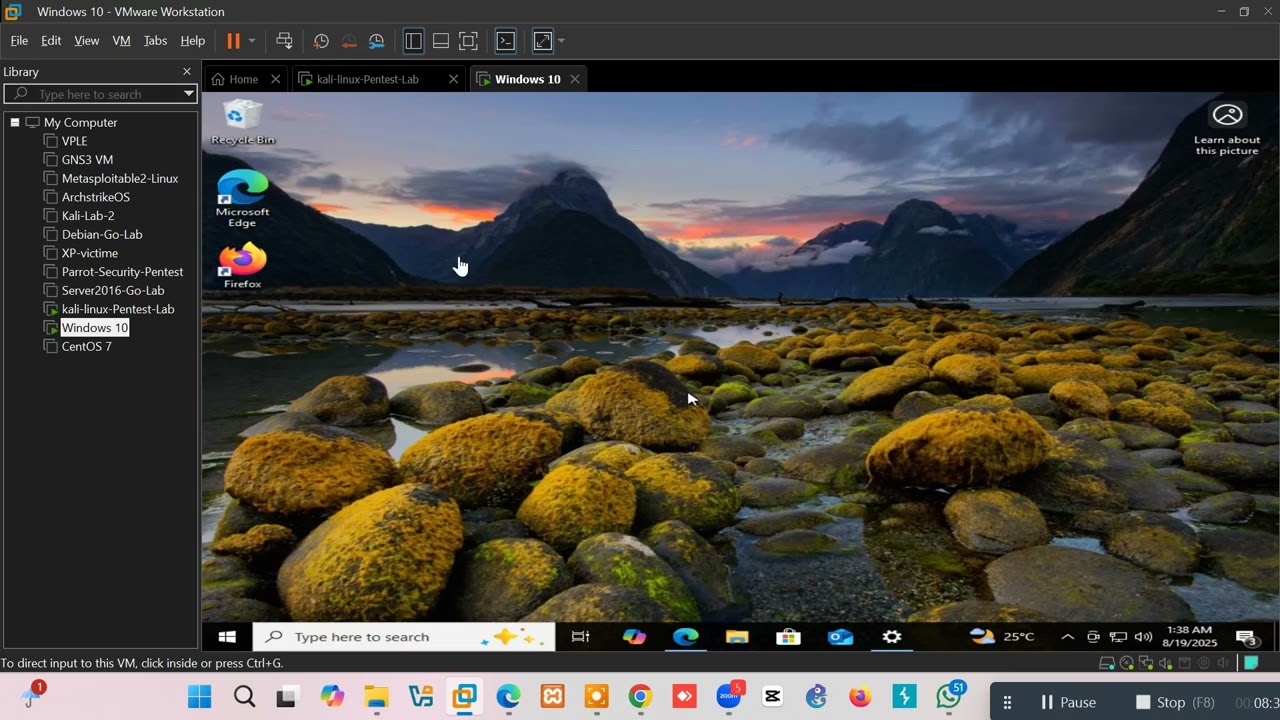
Task: Click Learn about this picture icon
Action: (x=1227, y=129)
